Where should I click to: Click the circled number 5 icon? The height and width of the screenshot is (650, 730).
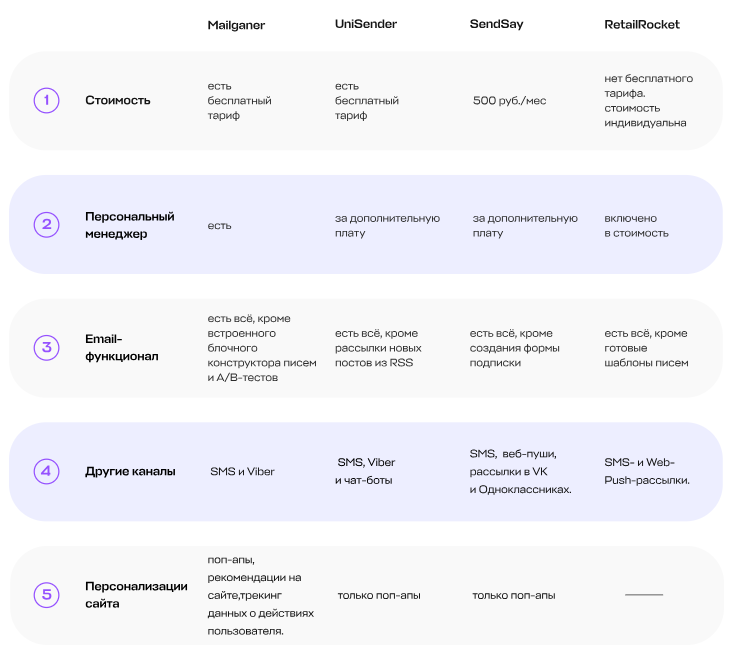[47, 595]
